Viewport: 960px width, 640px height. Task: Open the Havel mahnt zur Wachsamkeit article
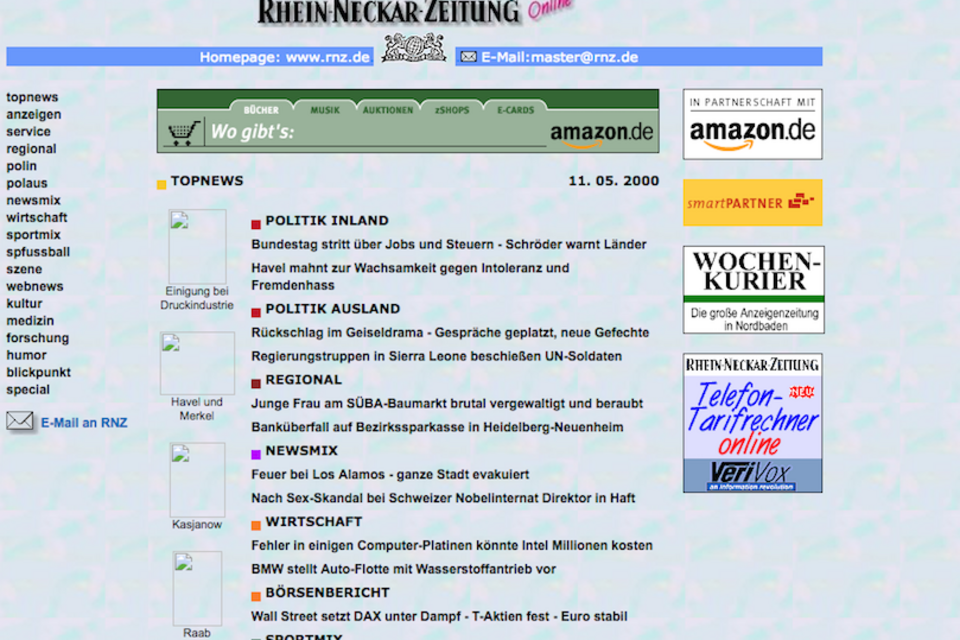410,277
